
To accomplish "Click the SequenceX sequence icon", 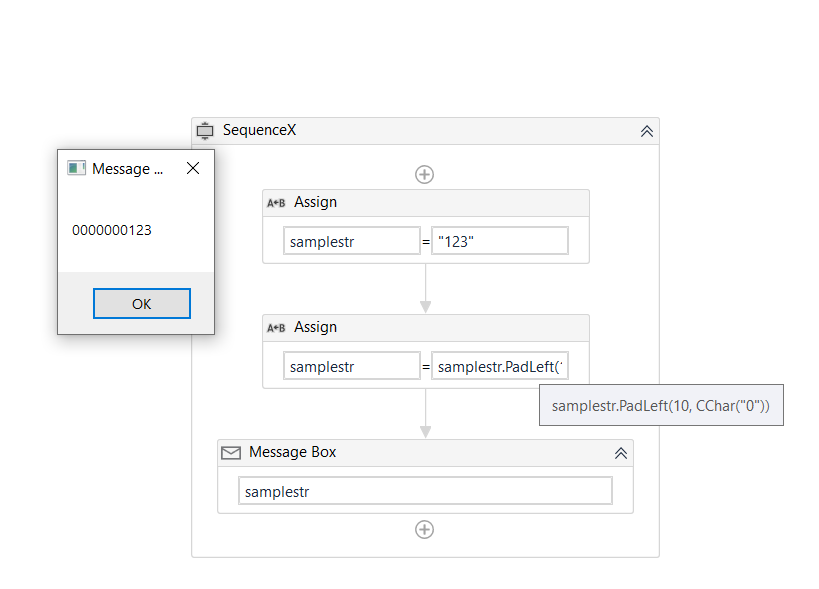I will point(205,131).
